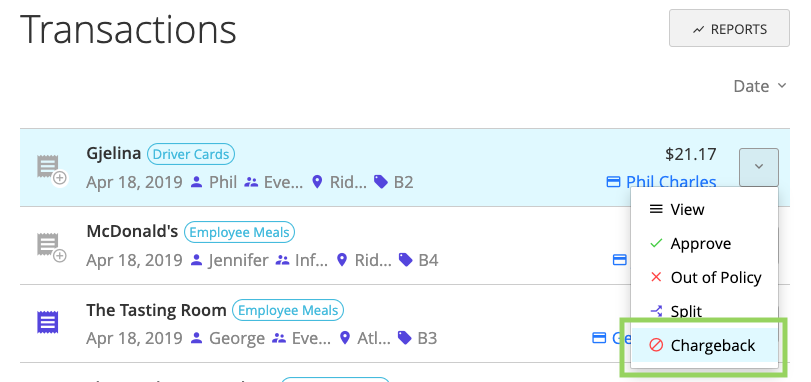Click the add-receipt icon for Gjelina
The height and width of the screenshot is (382, 811).
(x=51, y=170)
